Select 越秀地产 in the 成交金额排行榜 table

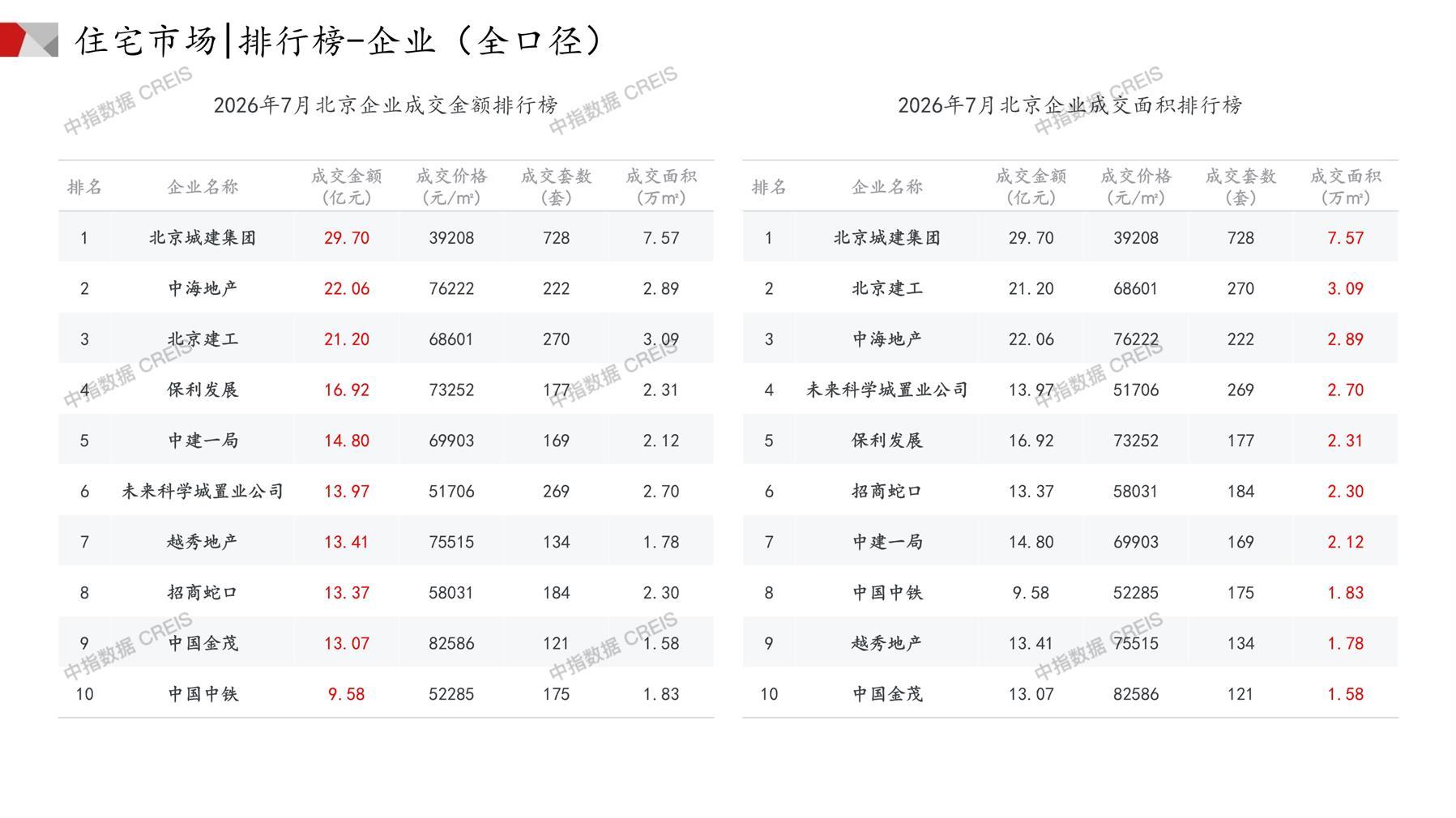pos(203,542)
